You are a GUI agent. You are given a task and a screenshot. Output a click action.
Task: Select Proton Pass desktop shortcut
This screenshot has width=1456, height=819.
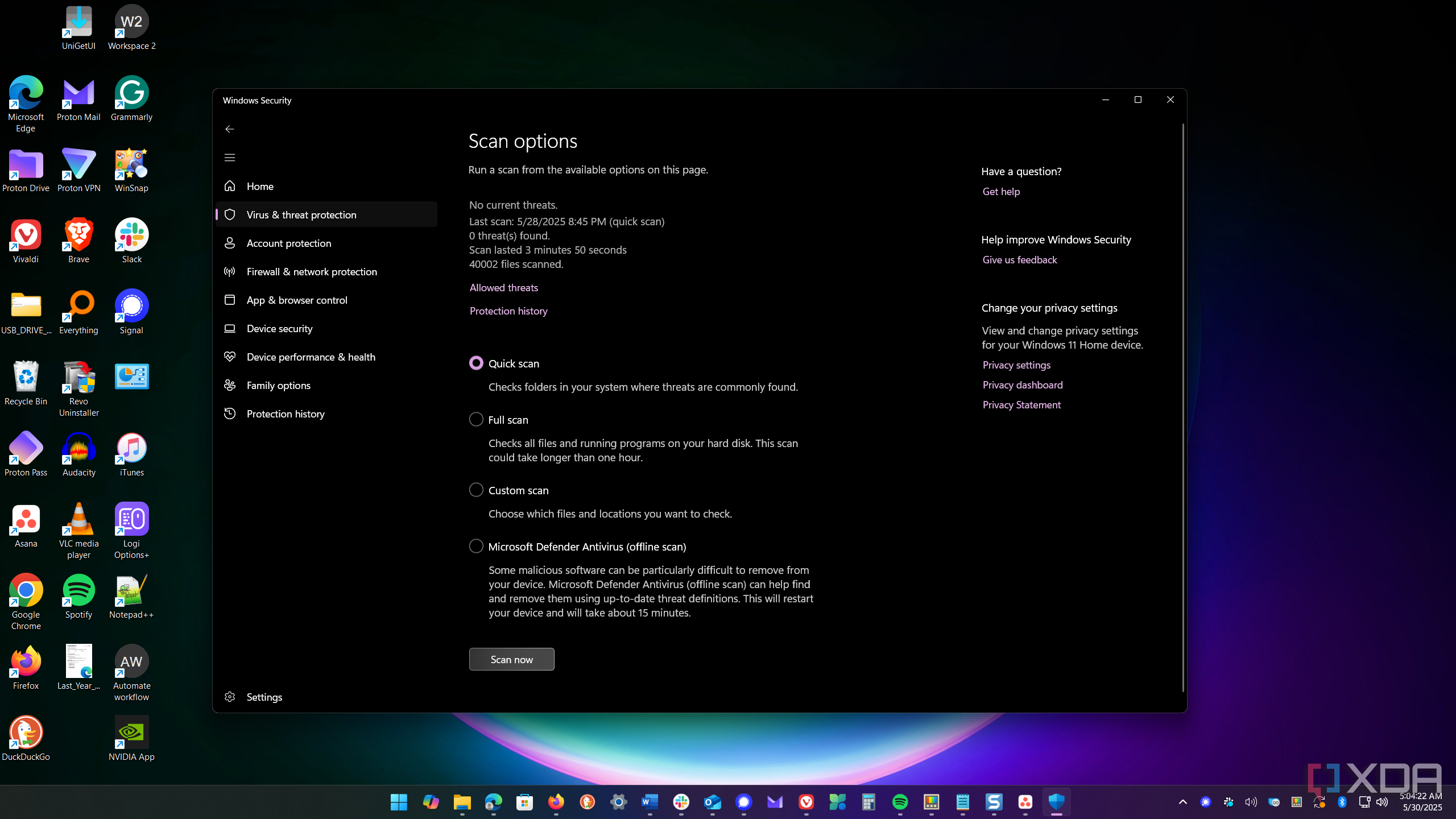[26, 454]
